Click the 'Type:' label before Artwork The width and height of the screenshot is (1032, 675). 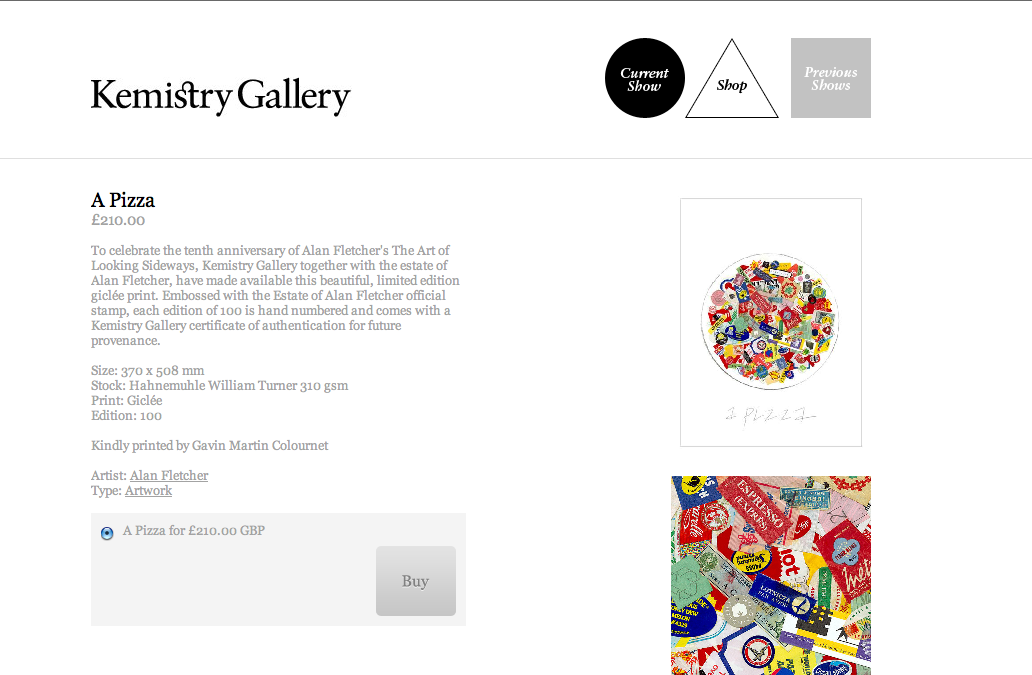click(x=106, y=490)
